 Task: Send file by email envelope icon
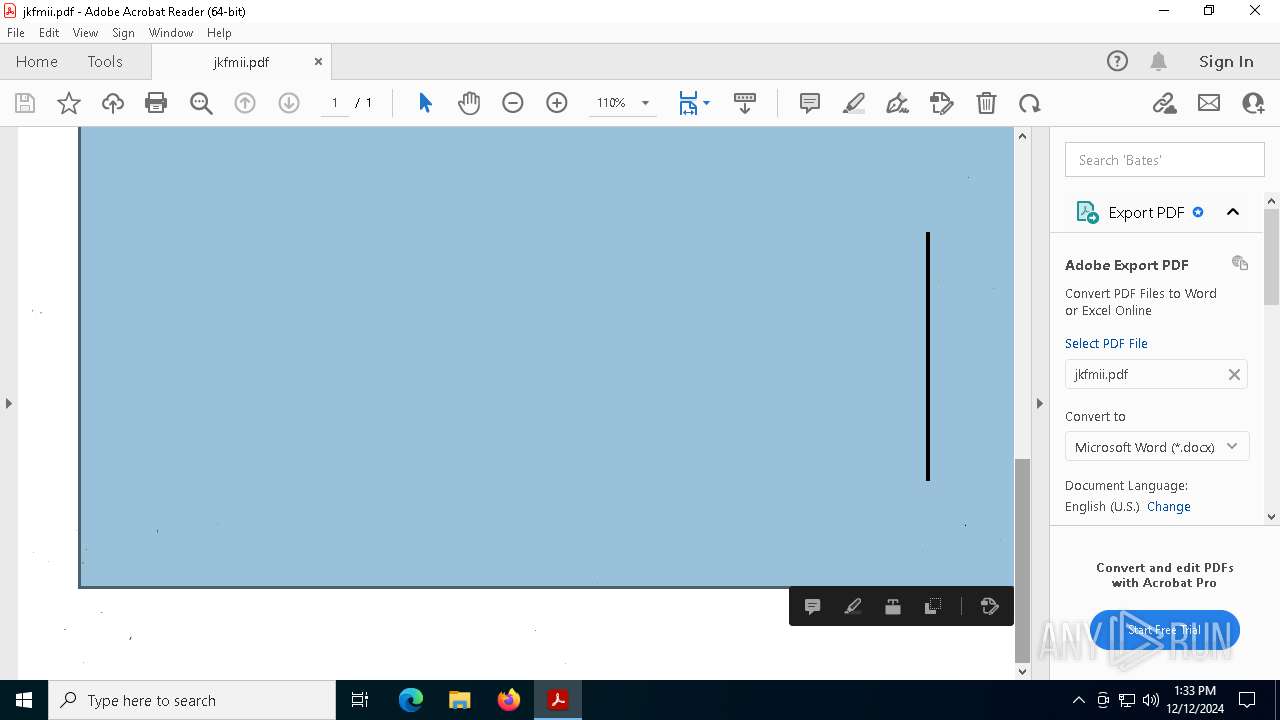coord(1209,103)
